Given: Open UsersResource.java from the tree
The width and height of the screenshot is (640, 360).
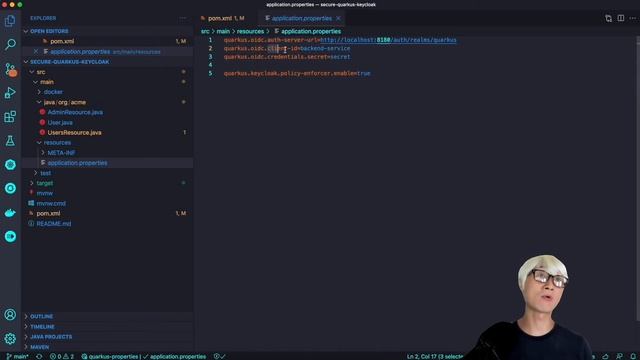Looking at the screenshot, I should point(74,133).
